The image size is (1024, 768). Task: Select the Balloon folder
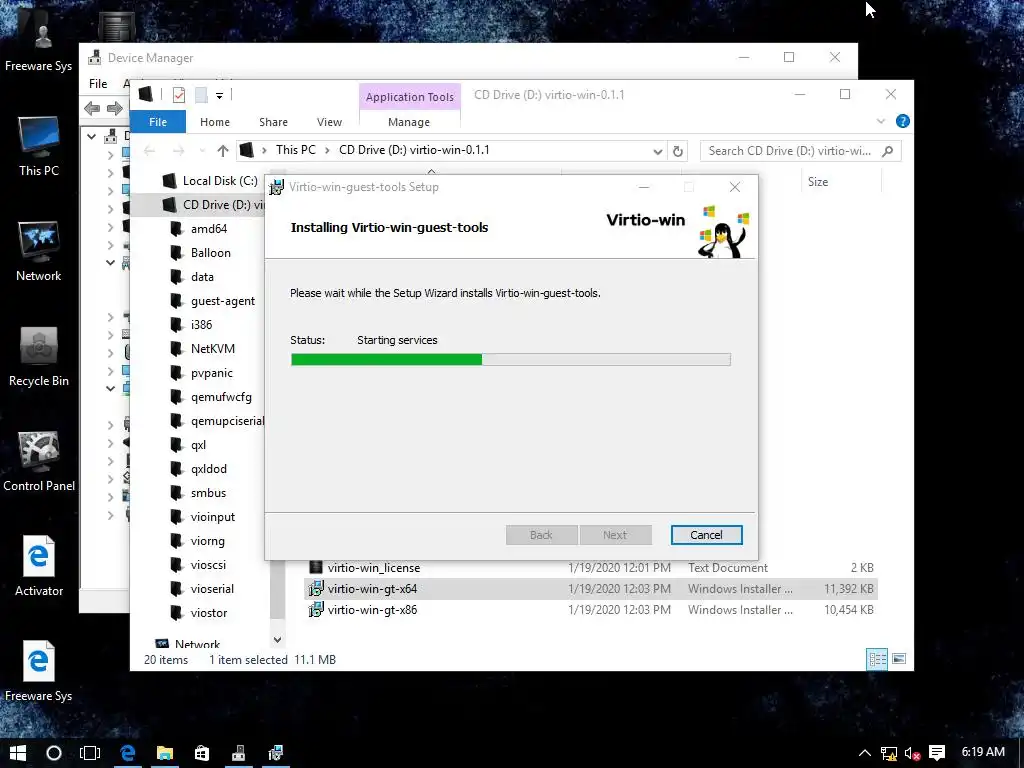pos(210,253)
